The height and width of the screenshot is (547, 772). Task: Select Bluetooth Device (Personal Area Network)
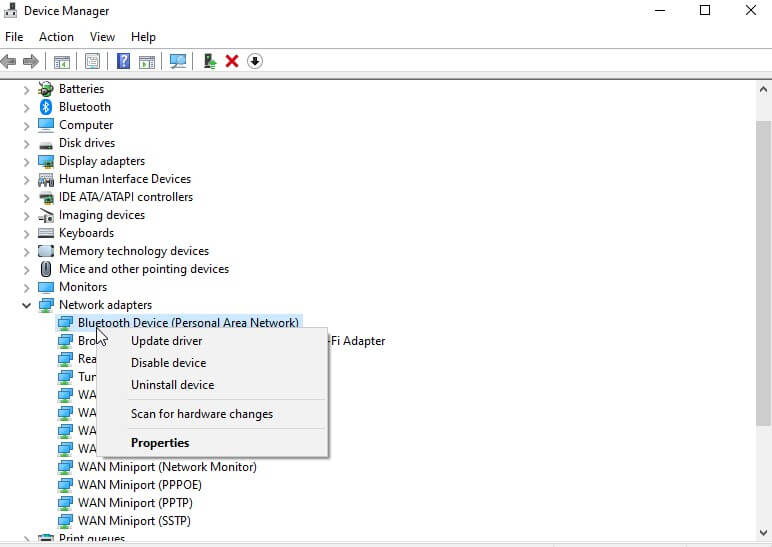[188, 323]
